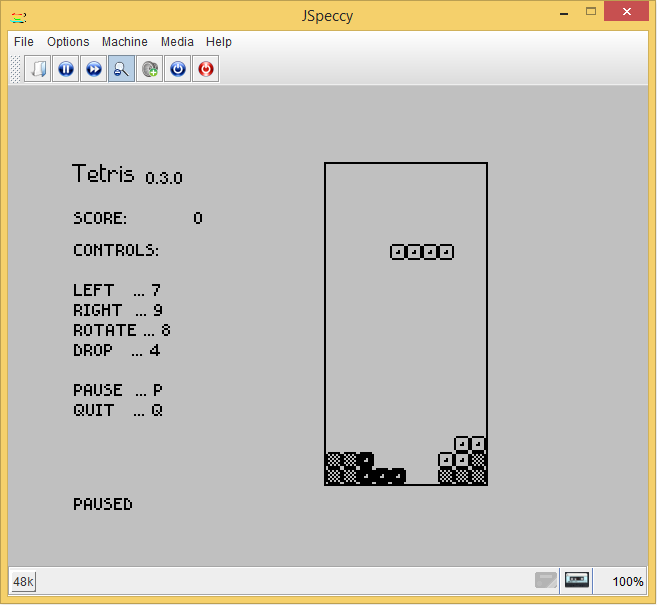Viewport: 657px width, 605px height.
Task: Click the score value 0
Action: pyautogui.click(x=198, y=218)
